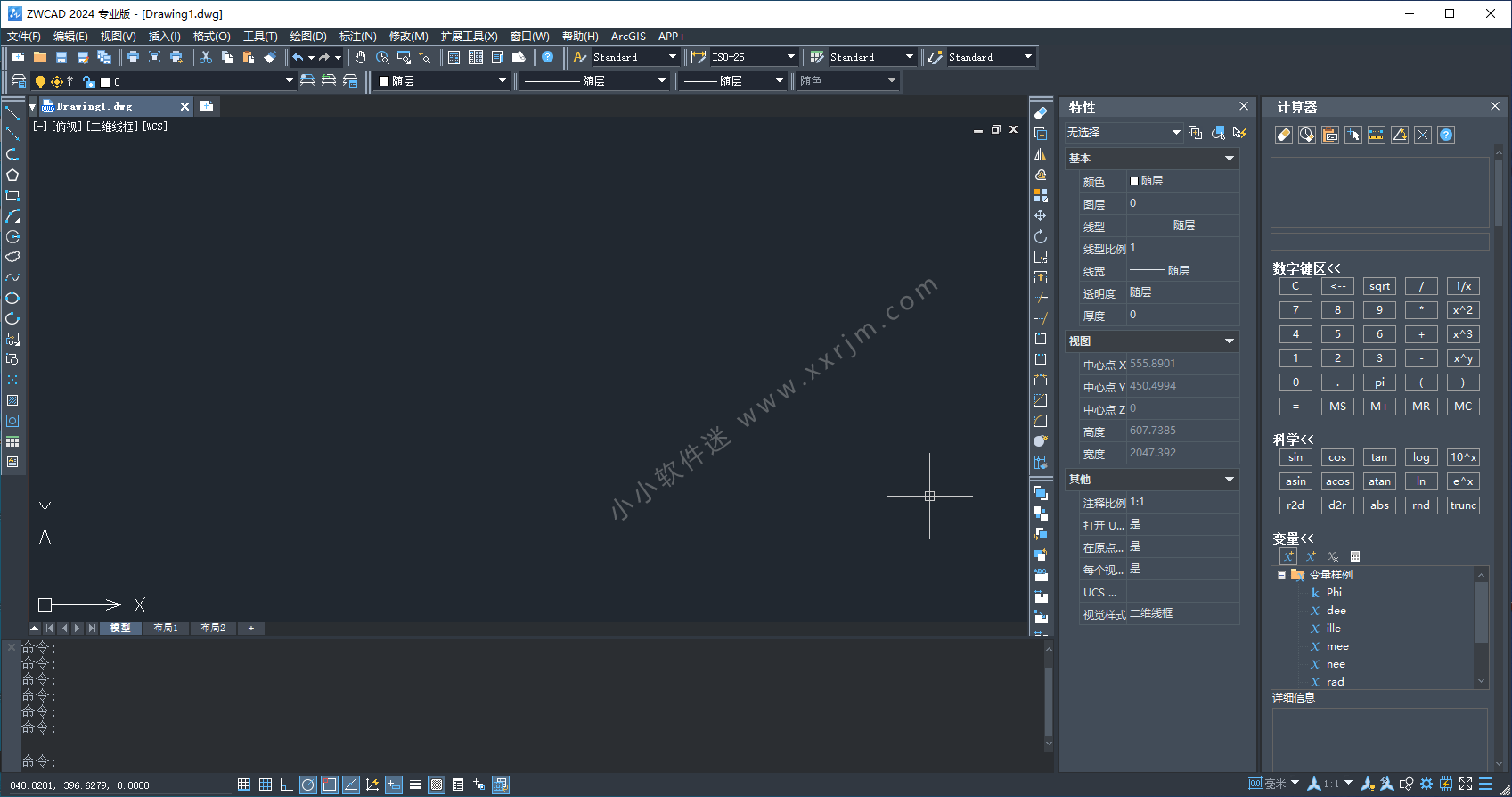The height and width of the screenshot is (797, 1512).
Task: Click the calculator's clear history icon
Action: click(x=1307, y=135)
